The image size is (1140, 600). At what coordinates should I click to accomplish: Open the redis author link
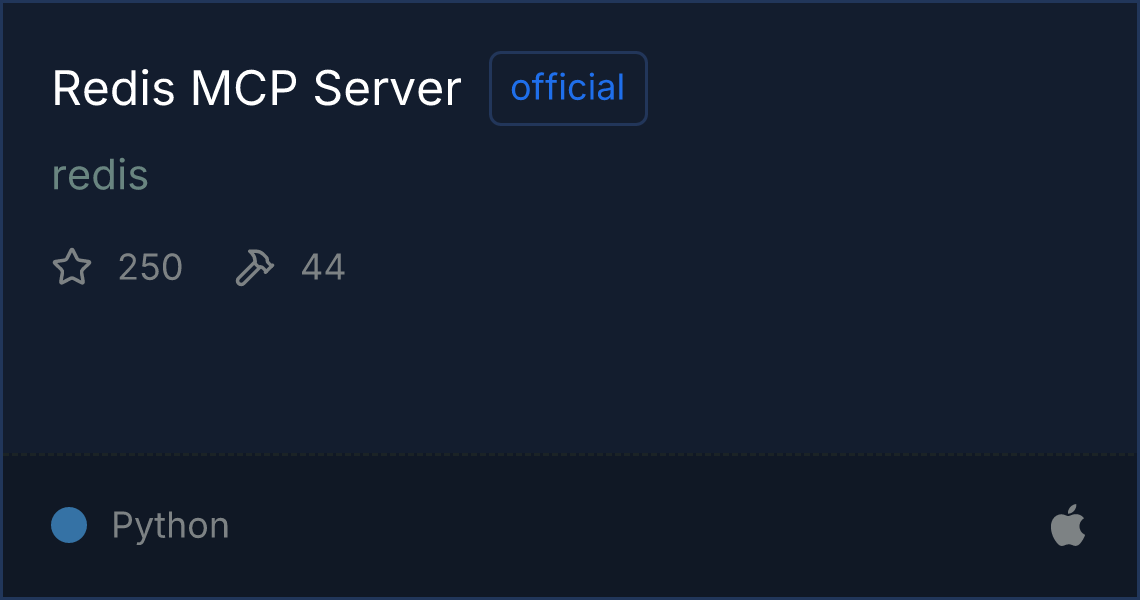tap(100, 175)
